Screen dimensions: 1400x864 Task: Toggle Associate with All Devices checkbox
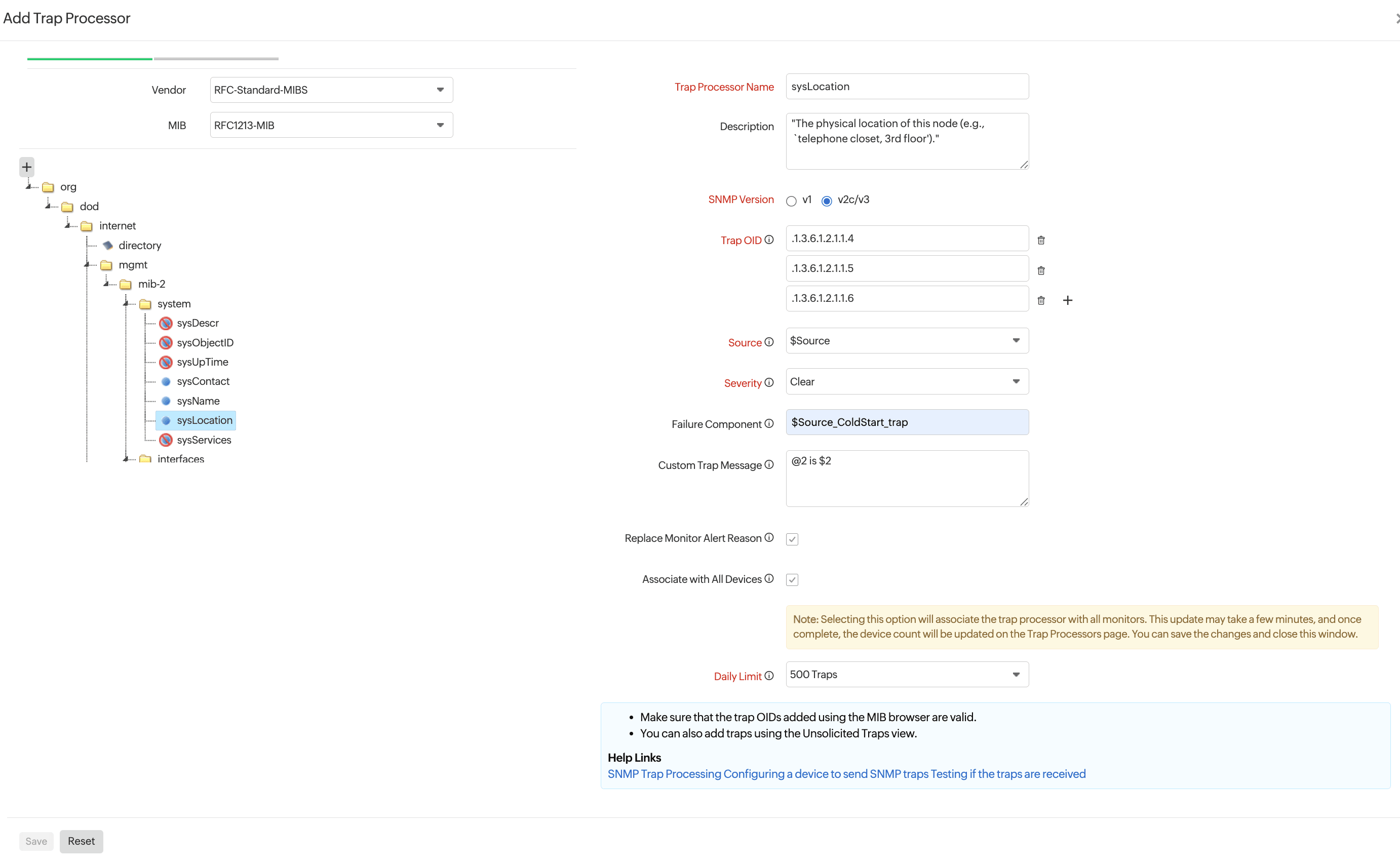792,579
